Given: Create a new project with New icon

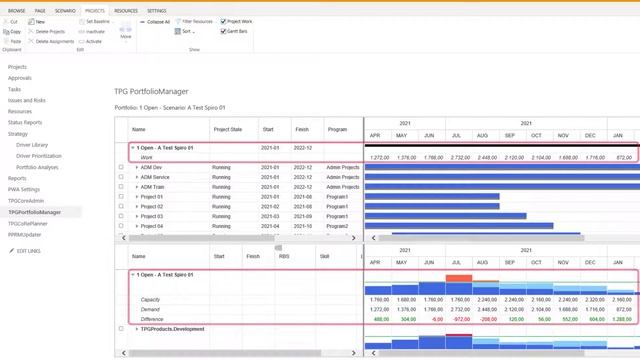Looking at the screenshot, I should tap(31, 22).
